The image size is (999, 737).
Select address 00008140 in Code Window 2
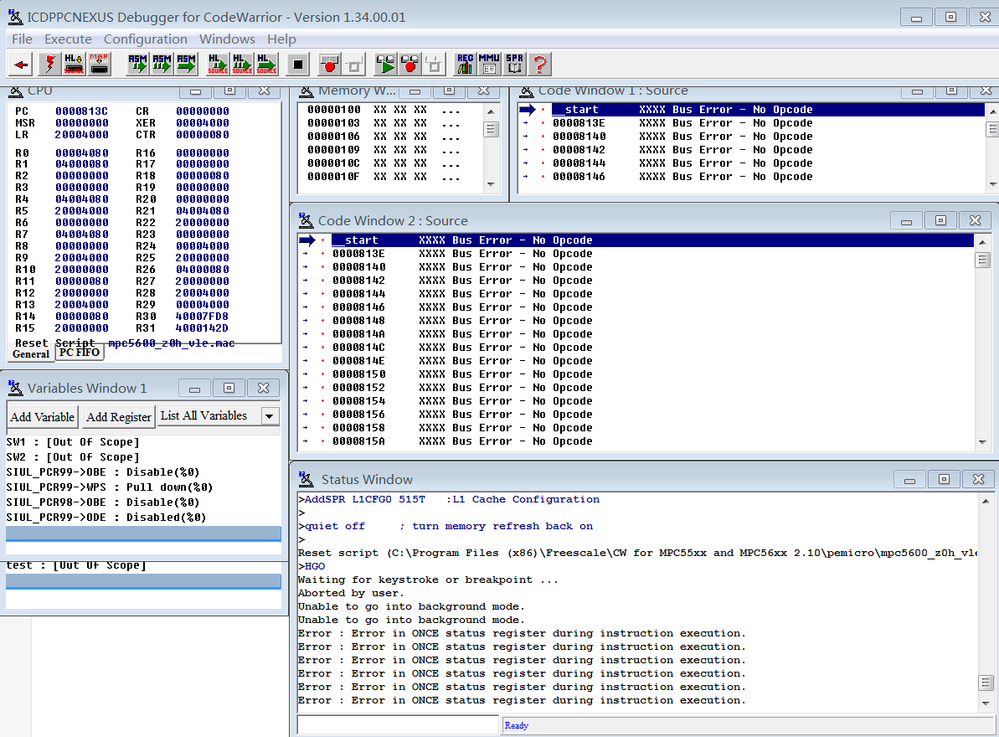[358, 268]
